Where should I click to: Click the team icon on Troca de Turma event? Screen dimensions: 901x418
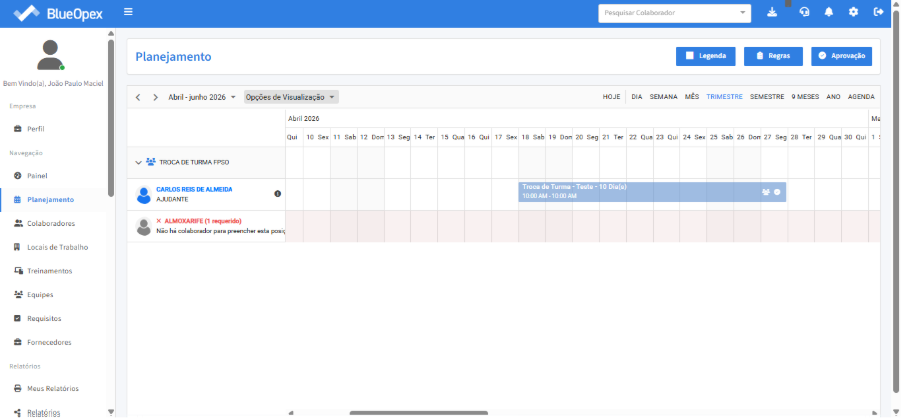point(765,192)
